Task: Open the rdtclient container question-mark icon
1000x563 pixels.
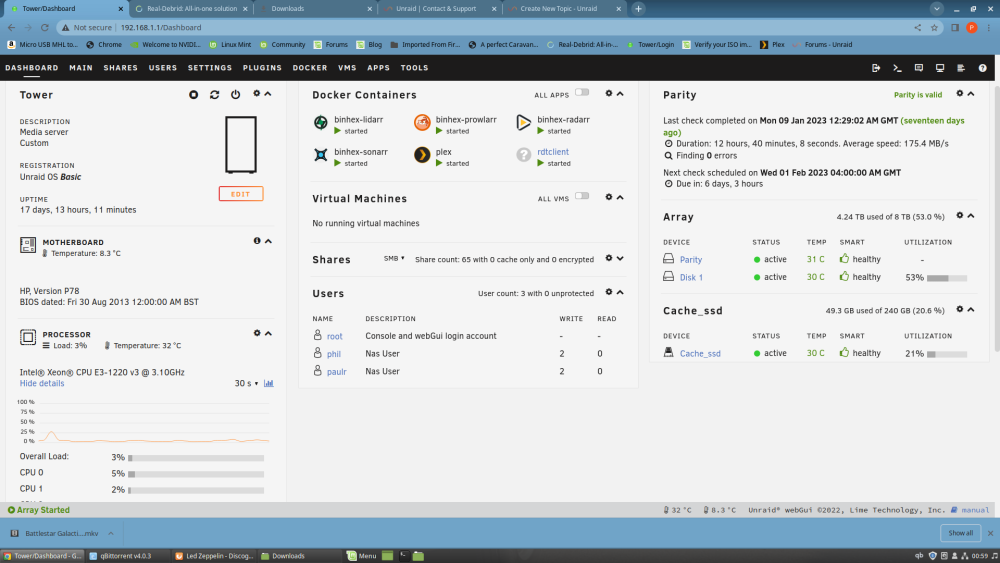Action: point(523,154)
